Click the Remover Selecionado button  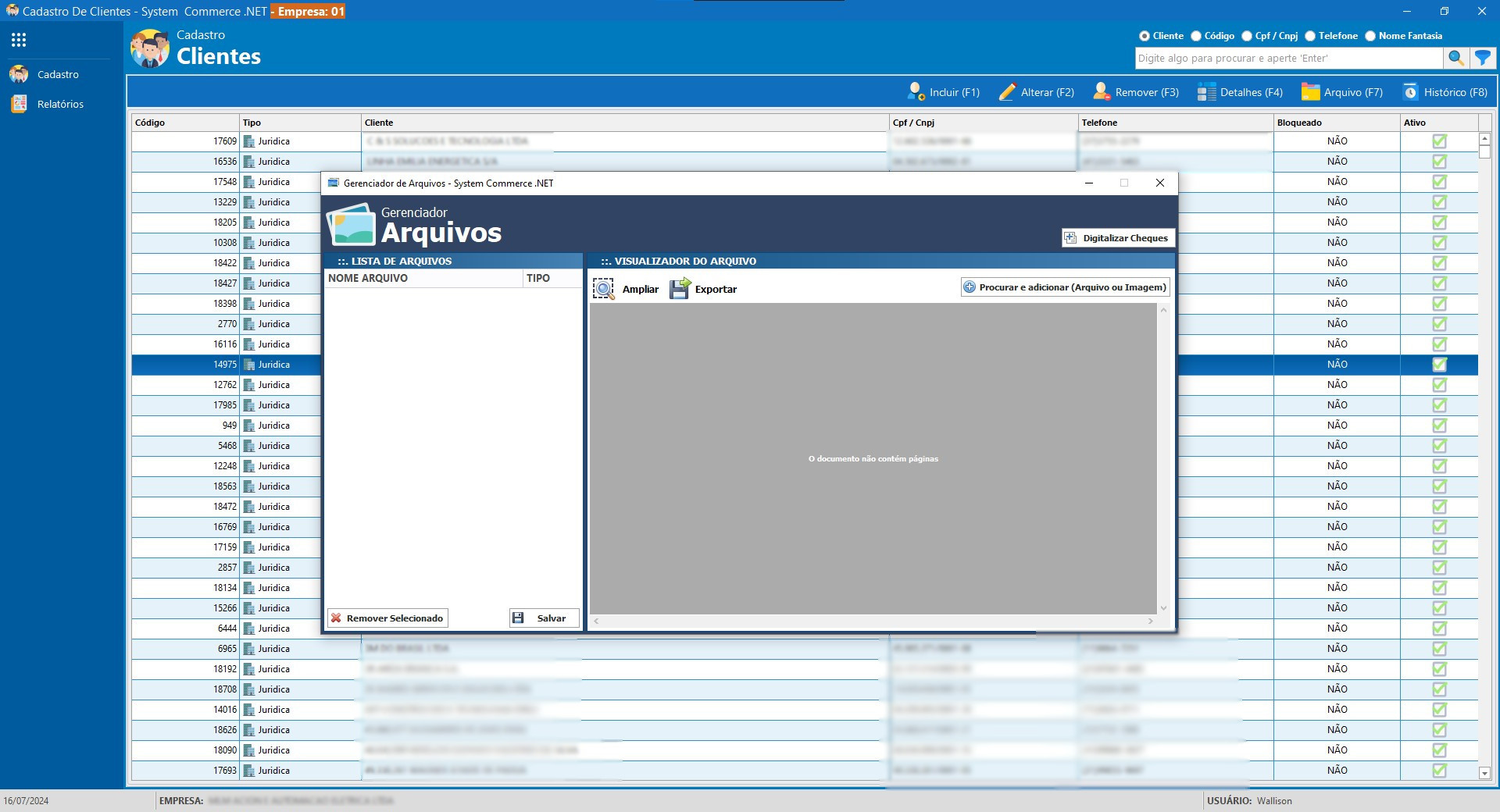[x=387, y=618]
